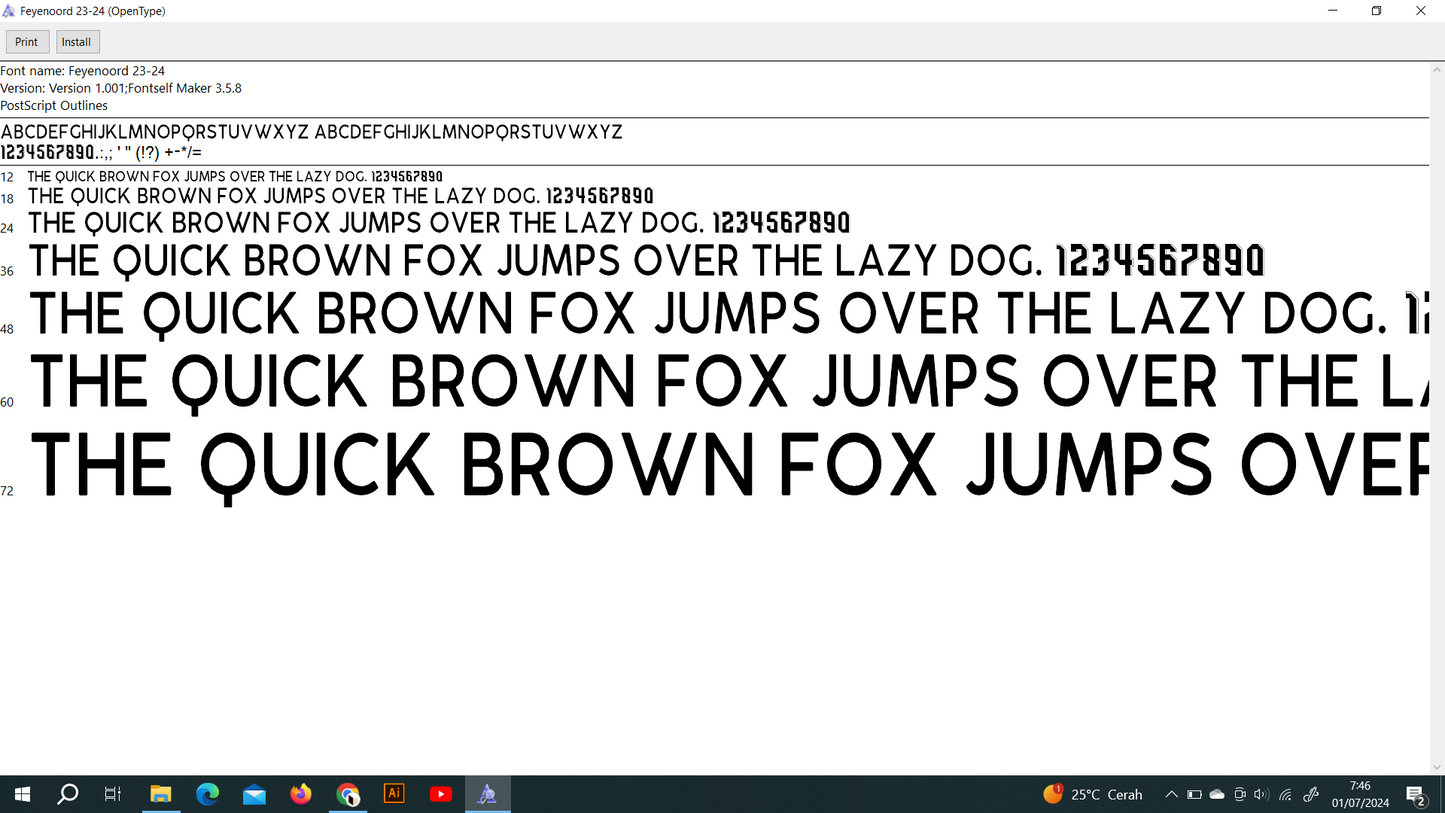Open the OneDrive cloud tray icon

[1217, 794]
